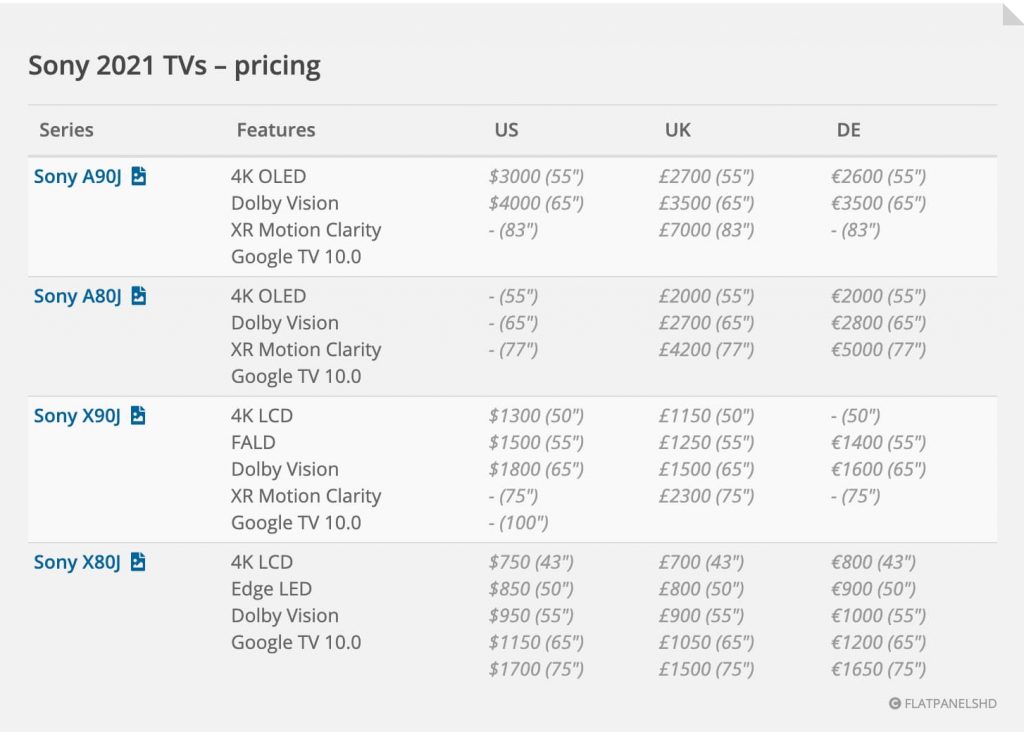
Task: Open the Sony A90J series link
Action: tap(77, 176)
